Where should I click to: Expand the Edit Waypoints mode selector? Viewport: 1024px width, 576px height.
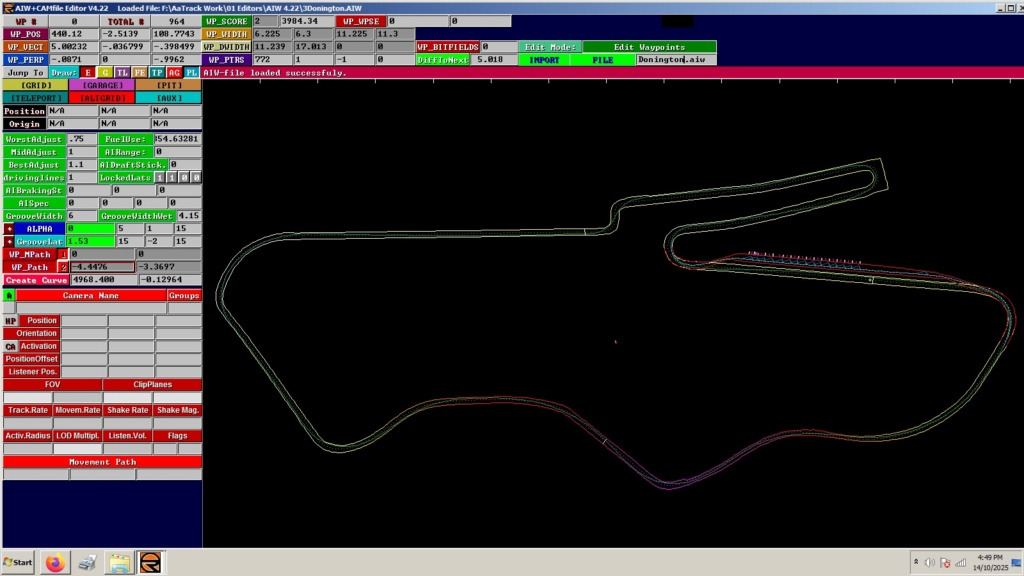[x=649, y=47]
